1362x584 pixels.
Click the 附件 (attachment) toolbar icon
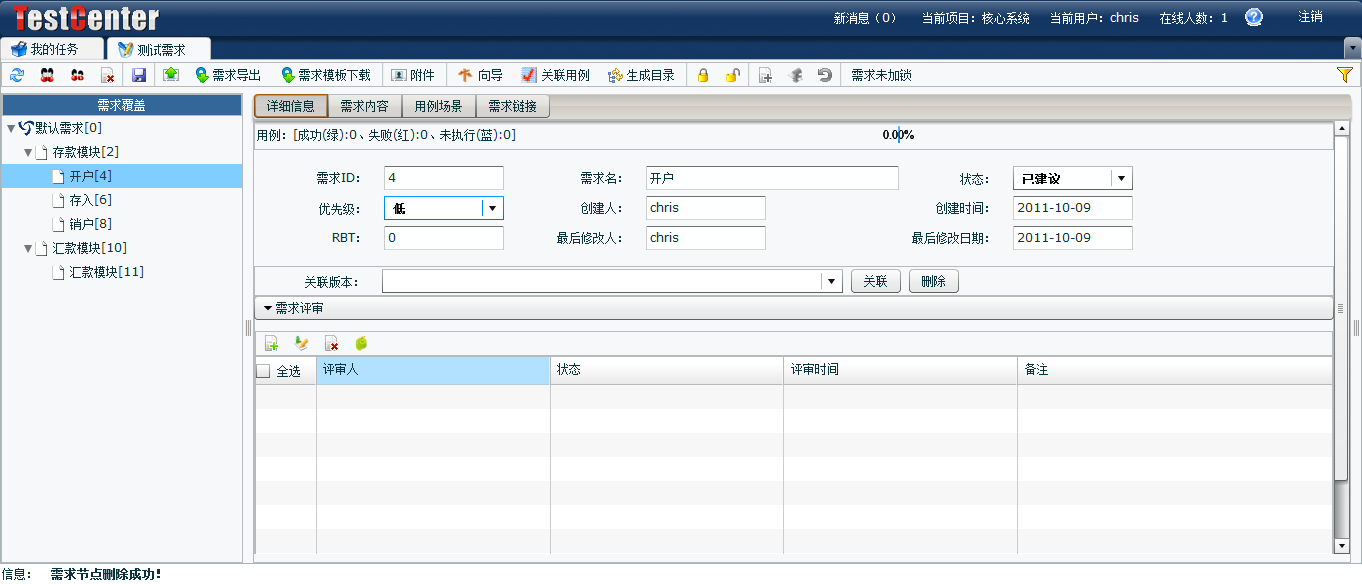tap(414, 74)
